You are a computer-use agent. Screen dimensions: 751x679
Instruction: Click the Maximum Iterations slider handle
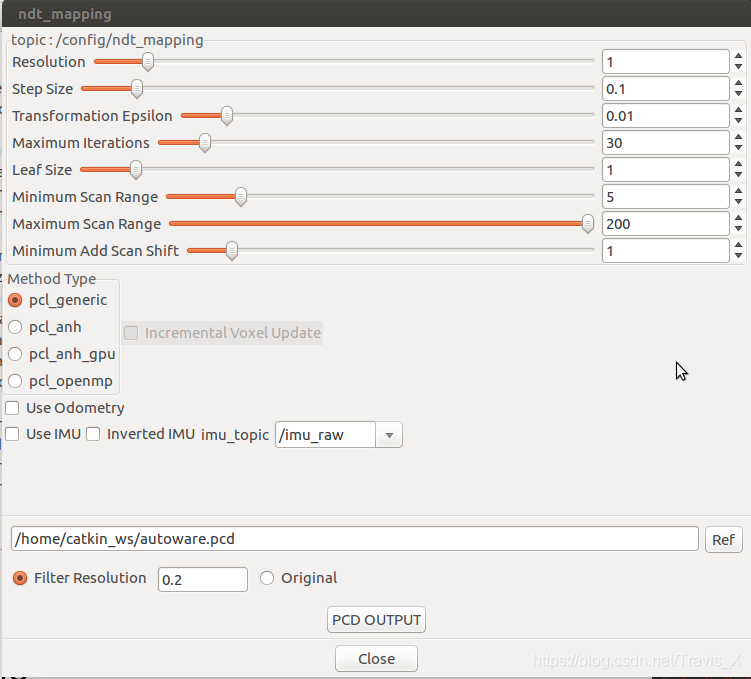click(x=205, y=143)
